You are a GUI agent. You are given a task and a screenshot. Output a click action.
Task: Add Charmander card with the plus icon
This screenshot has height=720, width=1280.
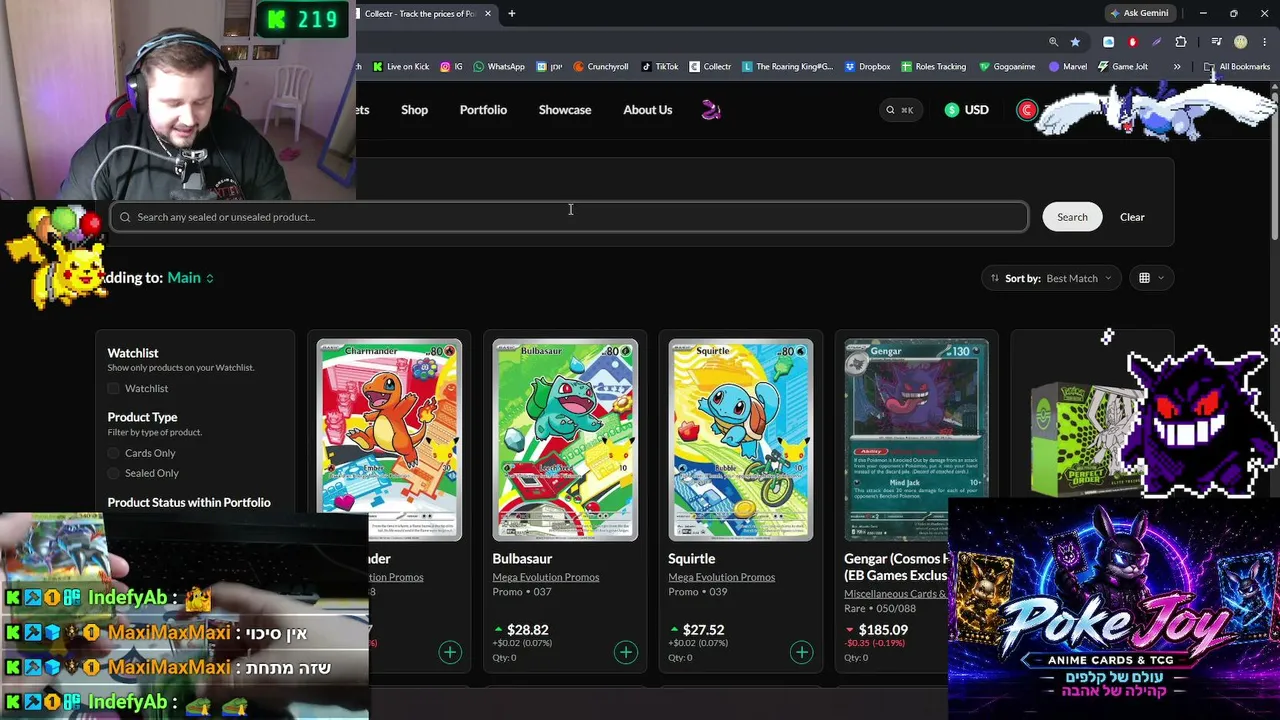tap(450, 653)
